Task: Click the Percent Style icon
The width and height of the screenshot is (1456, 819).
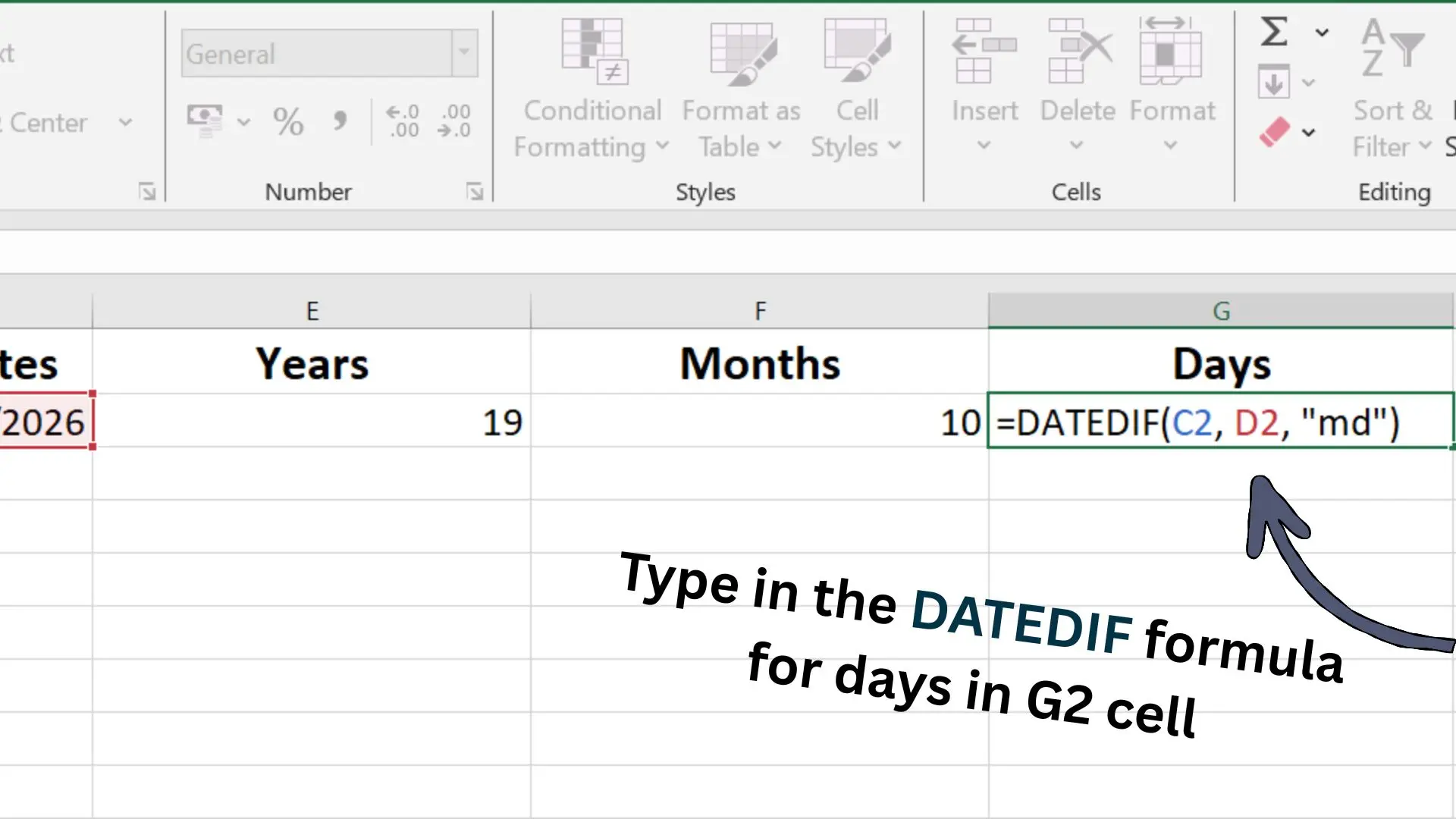Action: click(x=288, y=121)
